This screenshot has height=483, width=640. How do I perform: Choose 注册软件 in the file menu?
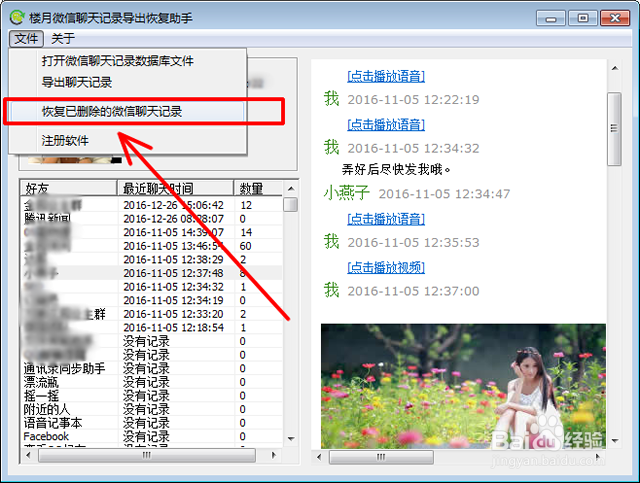click(x=65, y=141)
